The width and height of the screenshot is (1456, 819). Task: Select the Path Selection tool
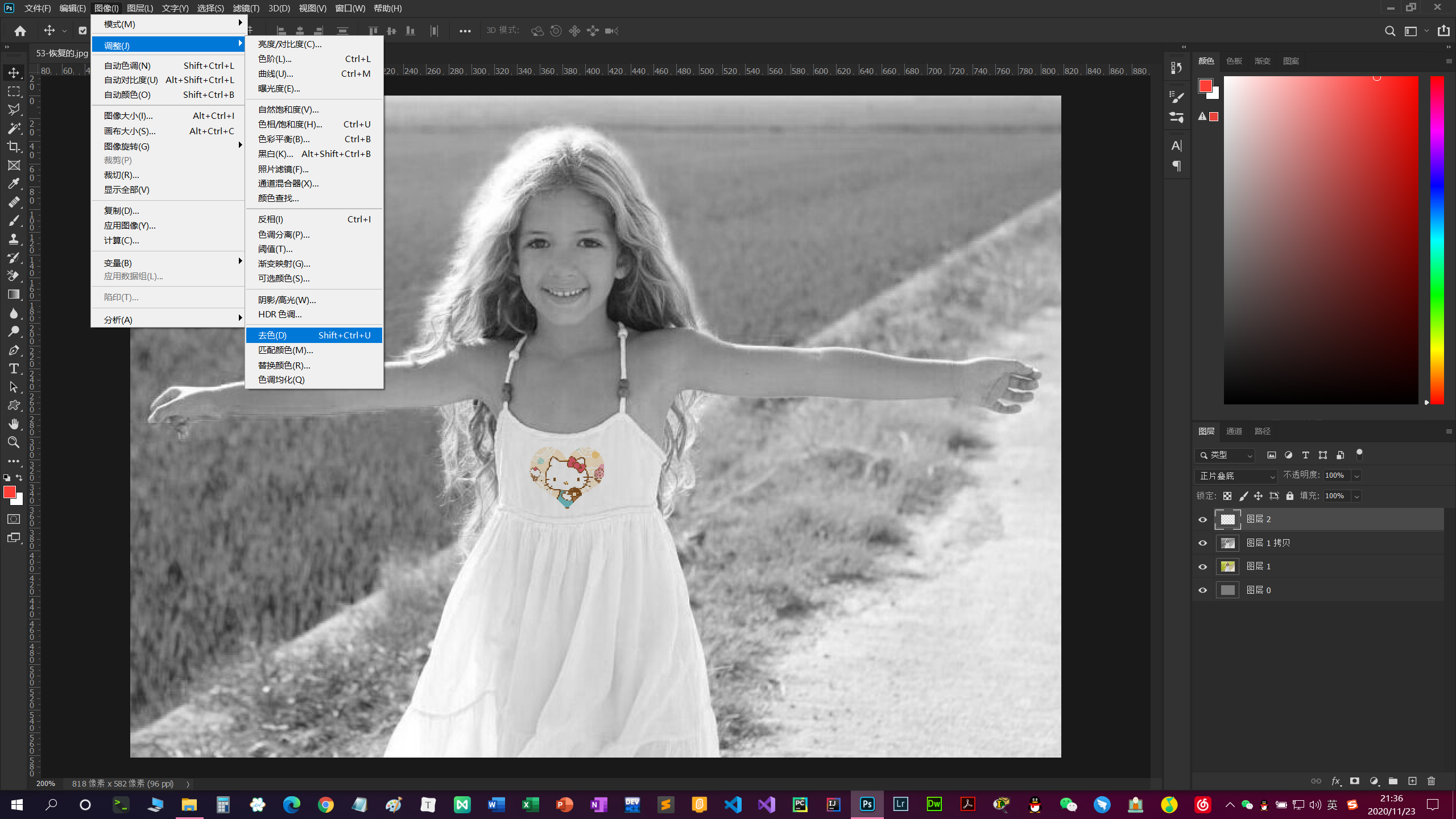tap(14, 387)
